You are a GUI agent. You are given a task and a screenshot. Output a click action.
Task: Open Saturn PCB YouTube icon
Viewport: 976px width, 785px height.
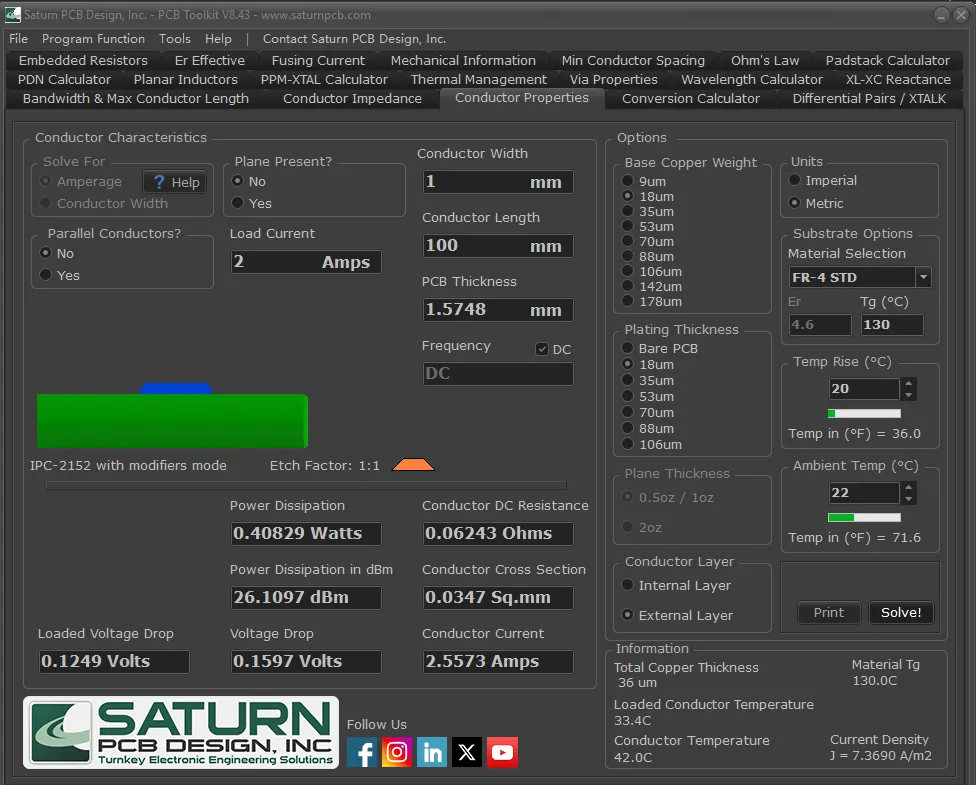[x=502, y=752]
